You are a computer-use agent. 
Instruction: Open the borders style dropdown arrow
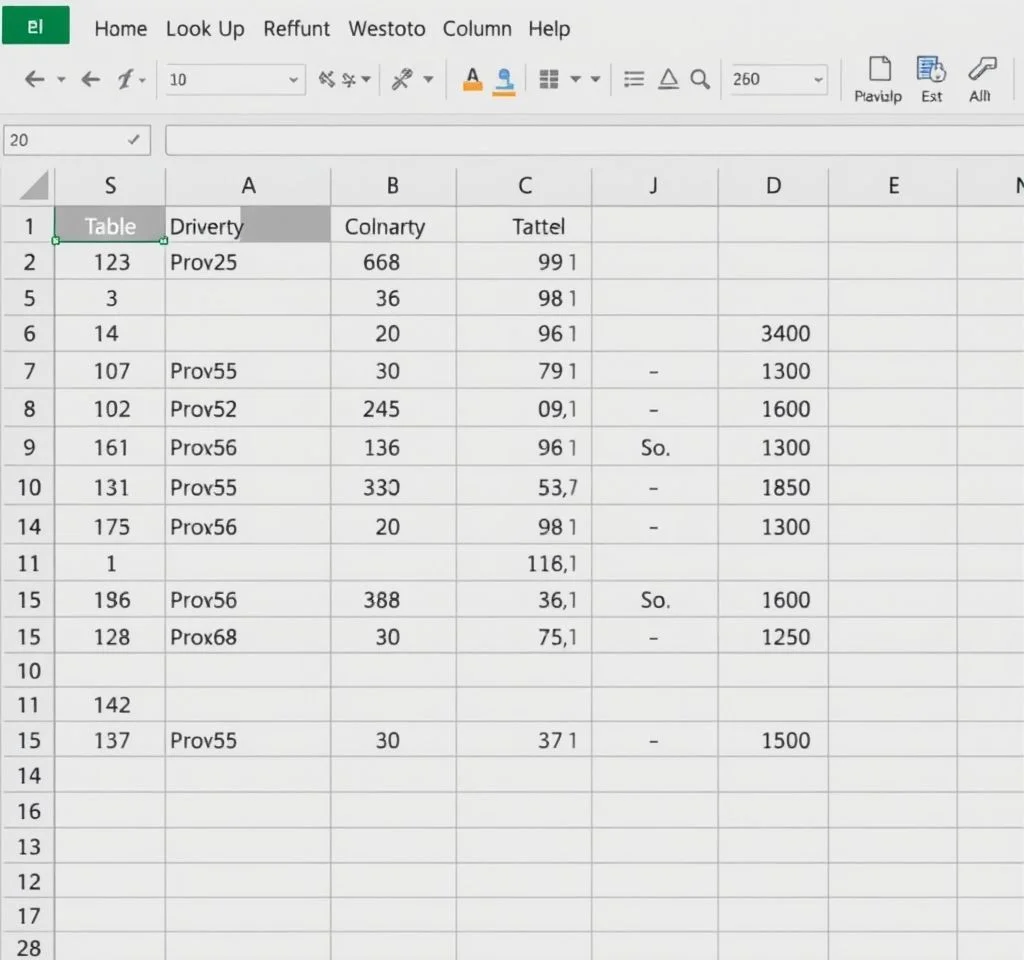click(x=577, y=80)
